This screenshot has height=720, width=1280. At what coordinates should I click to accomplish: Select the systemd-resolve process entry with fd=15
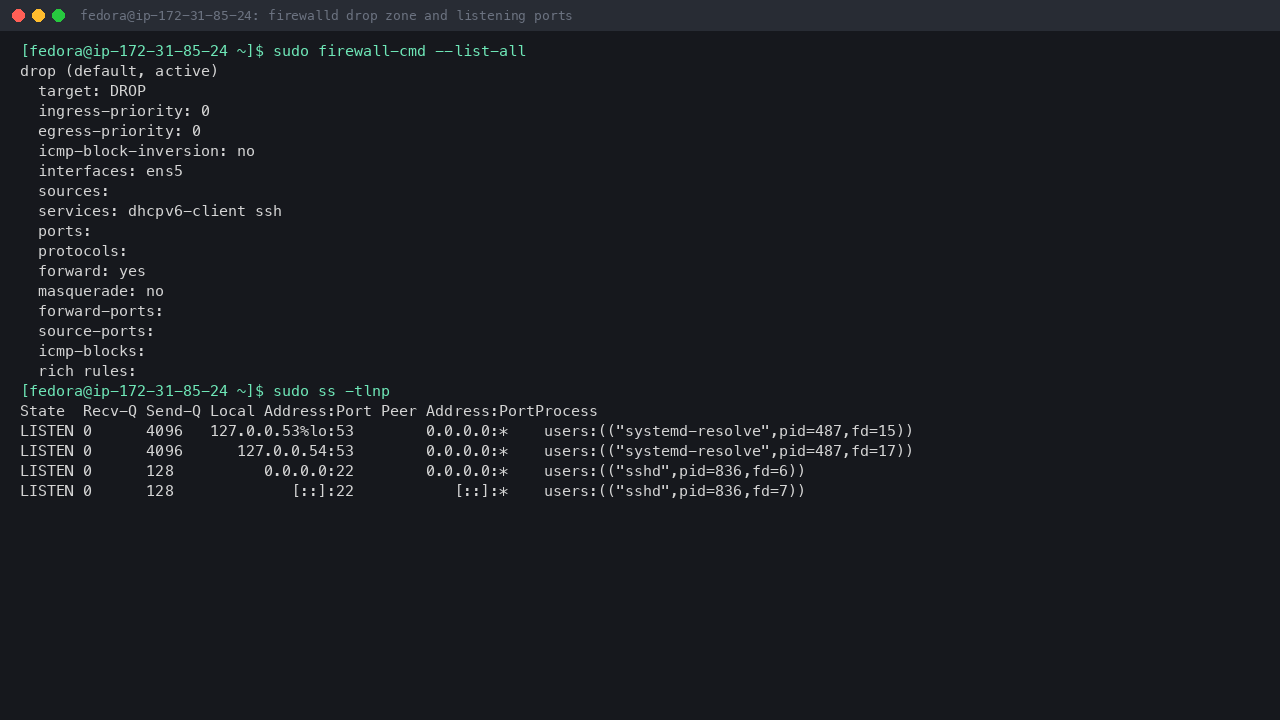pyautogui.click(x=729, y=431)
